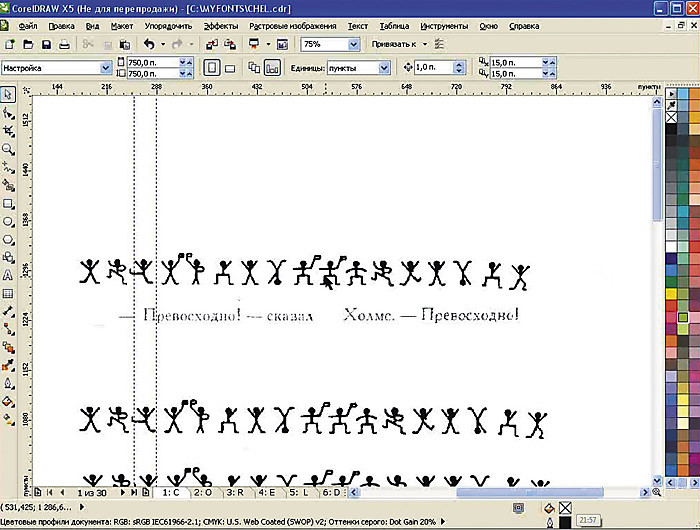The image size is (700, 530).
Task: Paste from clipboard
Action: [125, 44]
